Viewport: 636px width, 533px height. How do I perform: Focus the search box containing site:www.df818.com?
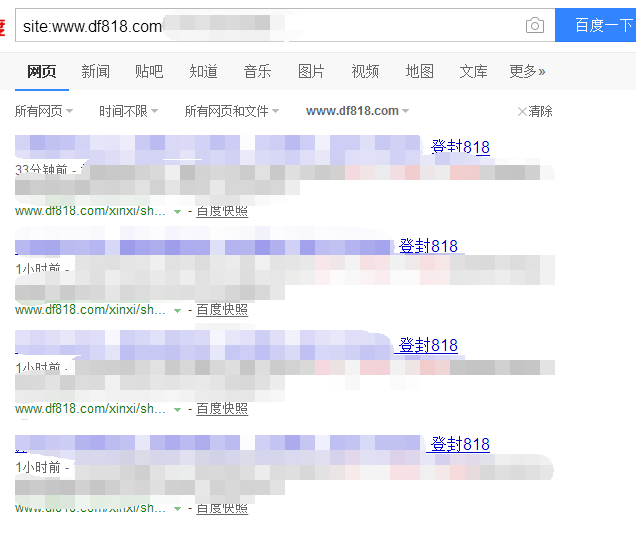pos(260,26)
